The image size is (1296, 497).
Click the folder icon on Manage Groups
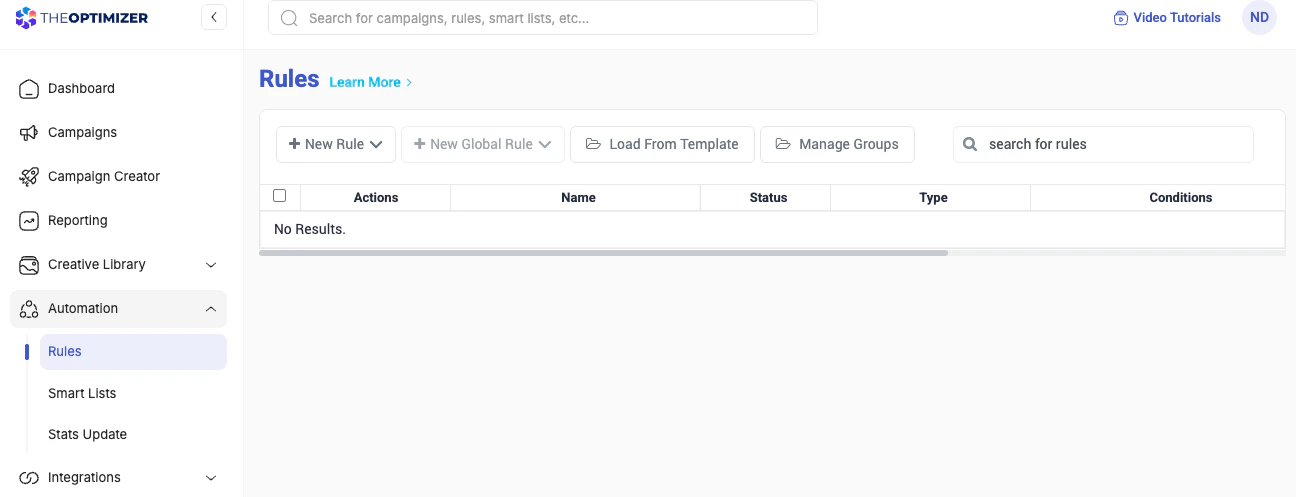coord(783,144)
